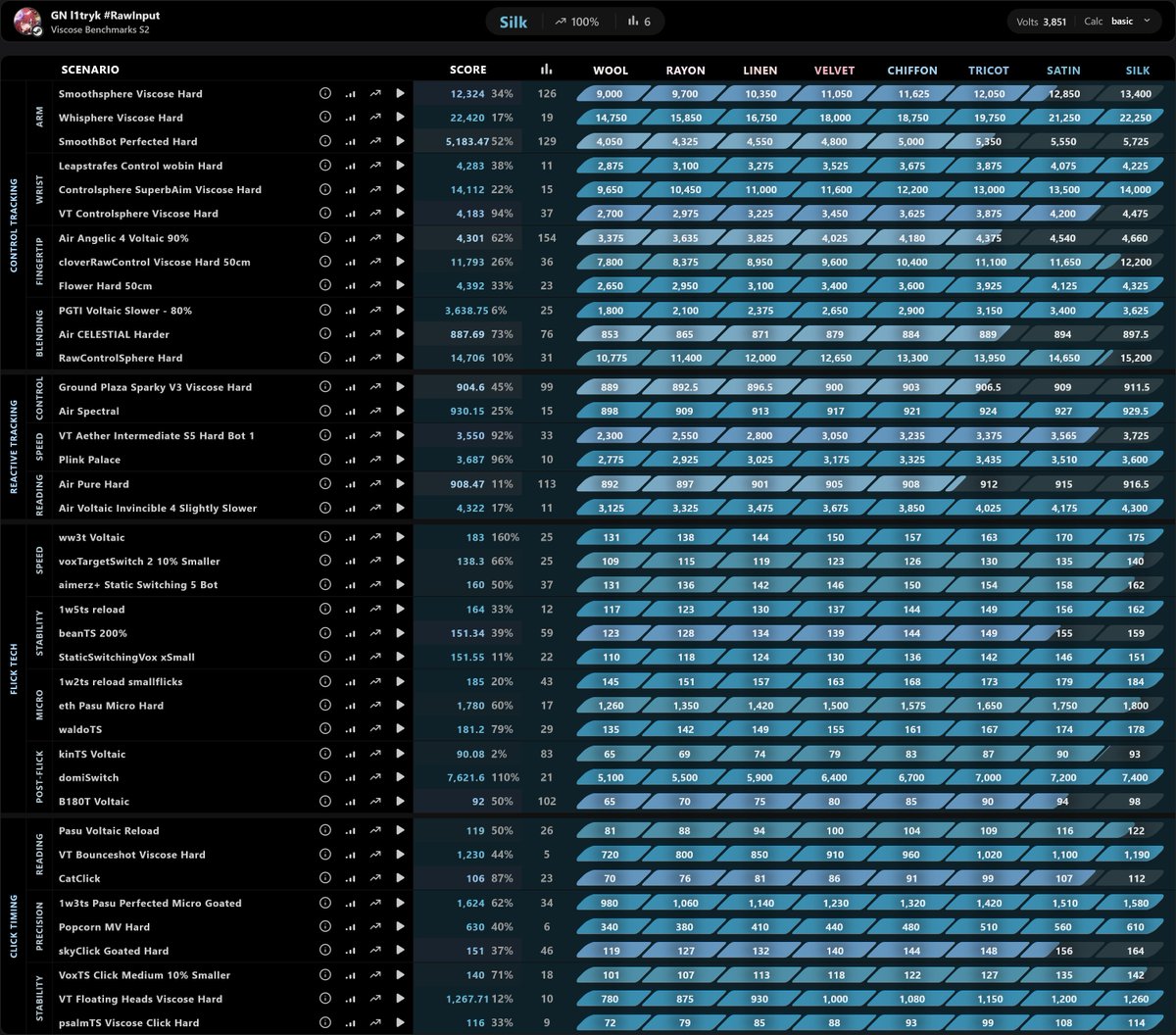The width and height of the screenshot is (1176, 1035).
Task: Show leaderboard bars icon for voxTargetSwitch 2 10% Smaller
Action: [x=350, y=562]
